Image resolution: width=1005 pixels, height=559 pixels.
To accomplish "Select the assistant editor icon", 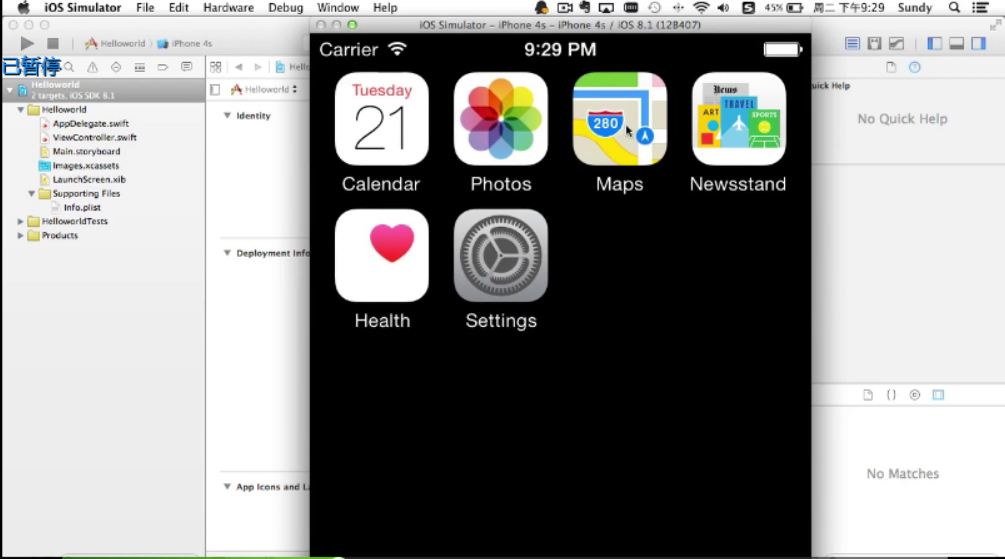I will click(874, 44).
